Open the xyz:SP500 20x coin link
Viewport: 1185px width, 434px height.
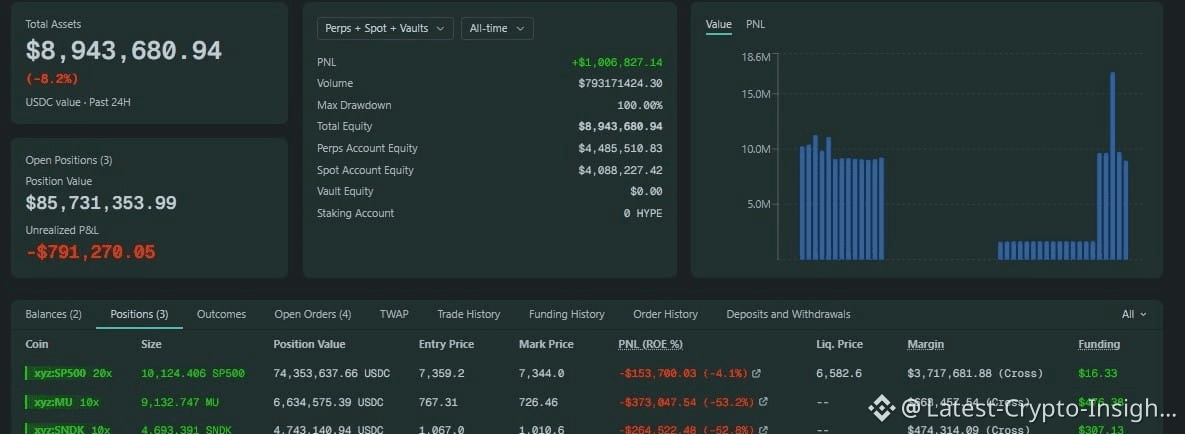point(71,374)
